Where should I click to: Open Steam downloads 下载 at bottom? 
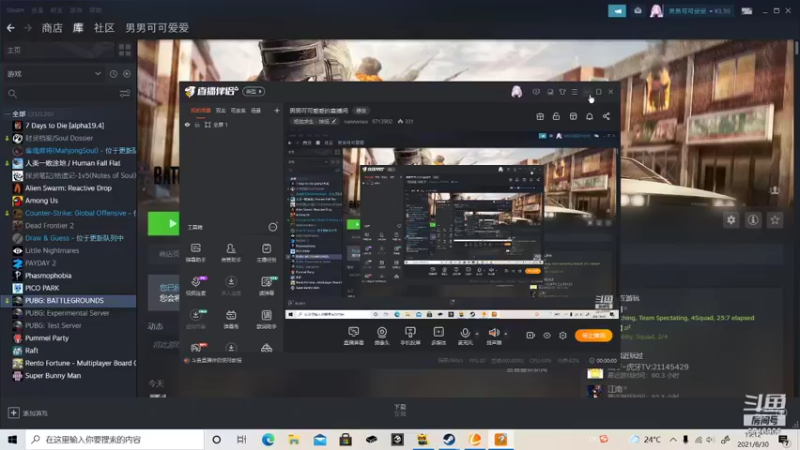[x=400, y=407]
